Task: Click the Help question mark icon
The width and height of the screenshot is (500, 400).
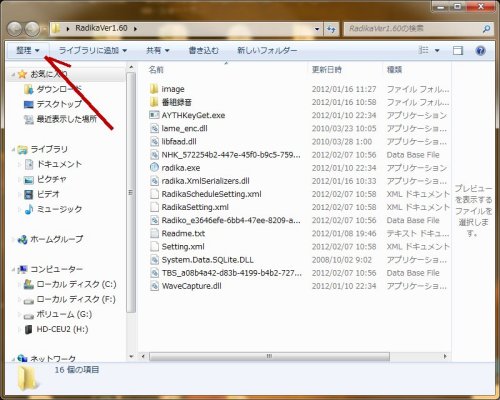Action: click(x=480, y=51)
